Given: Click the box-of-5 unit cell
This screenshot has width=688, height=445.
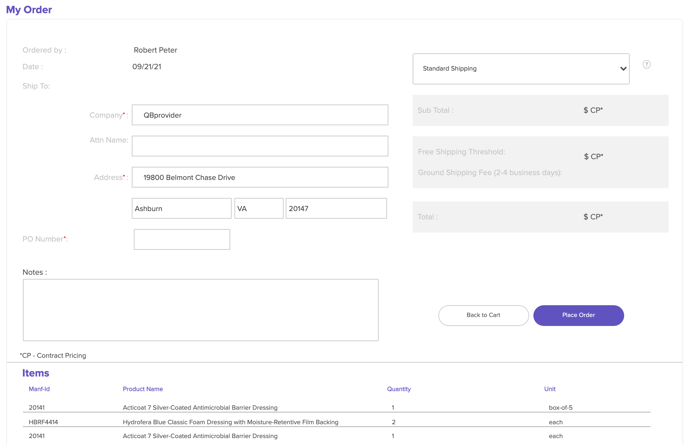Looking at the screenshot, I should tap(560, 408).
